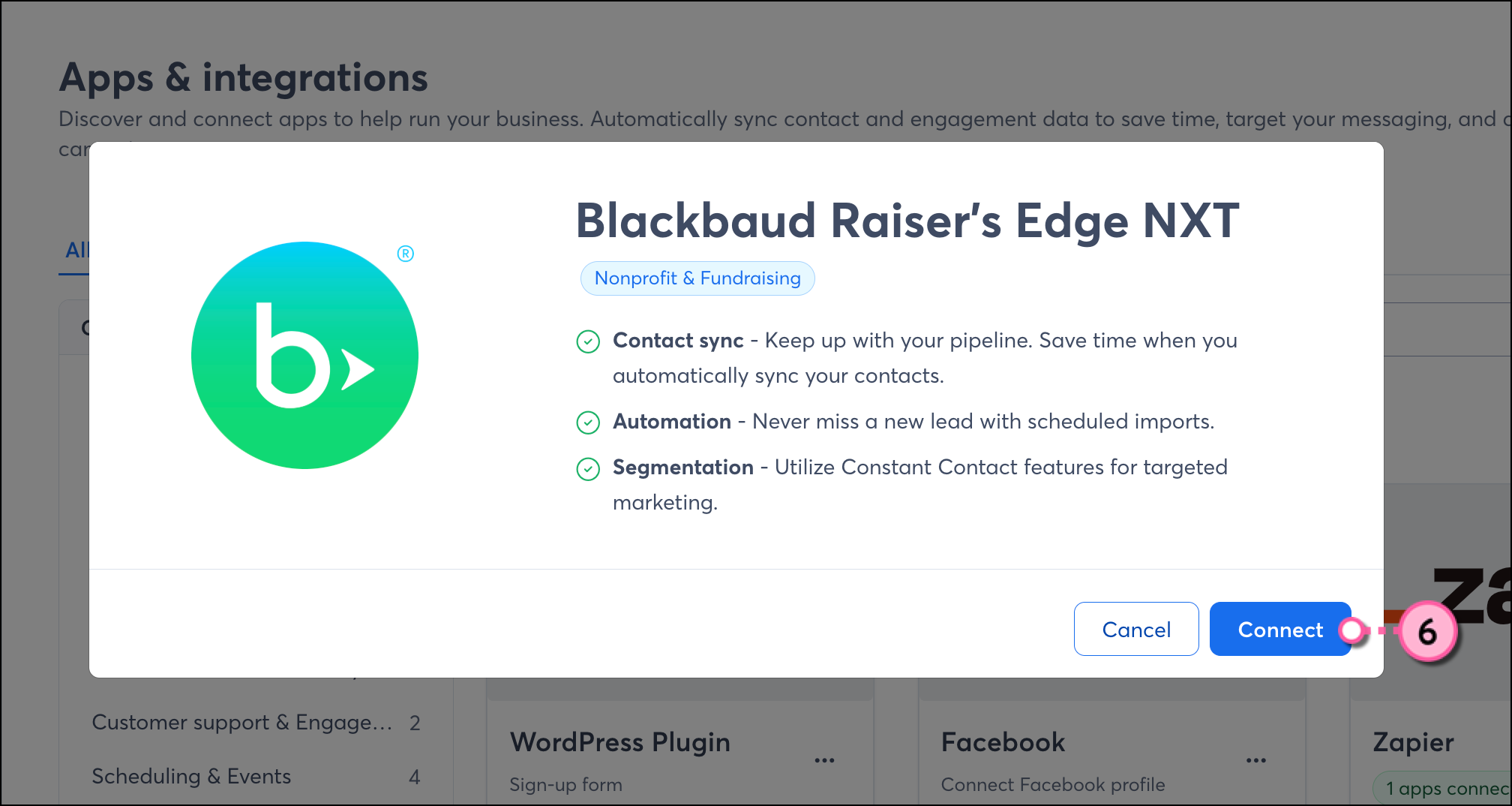This screenshot has height=806, width=1512.
Task: Select Scheduling & Events category
Action: click(191, 776)
